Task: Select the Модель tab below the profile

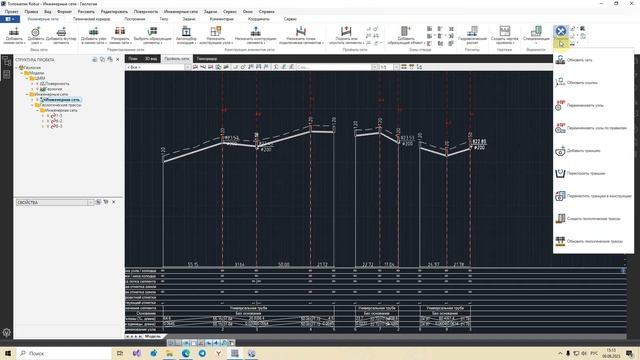Action: pos(153,336)
